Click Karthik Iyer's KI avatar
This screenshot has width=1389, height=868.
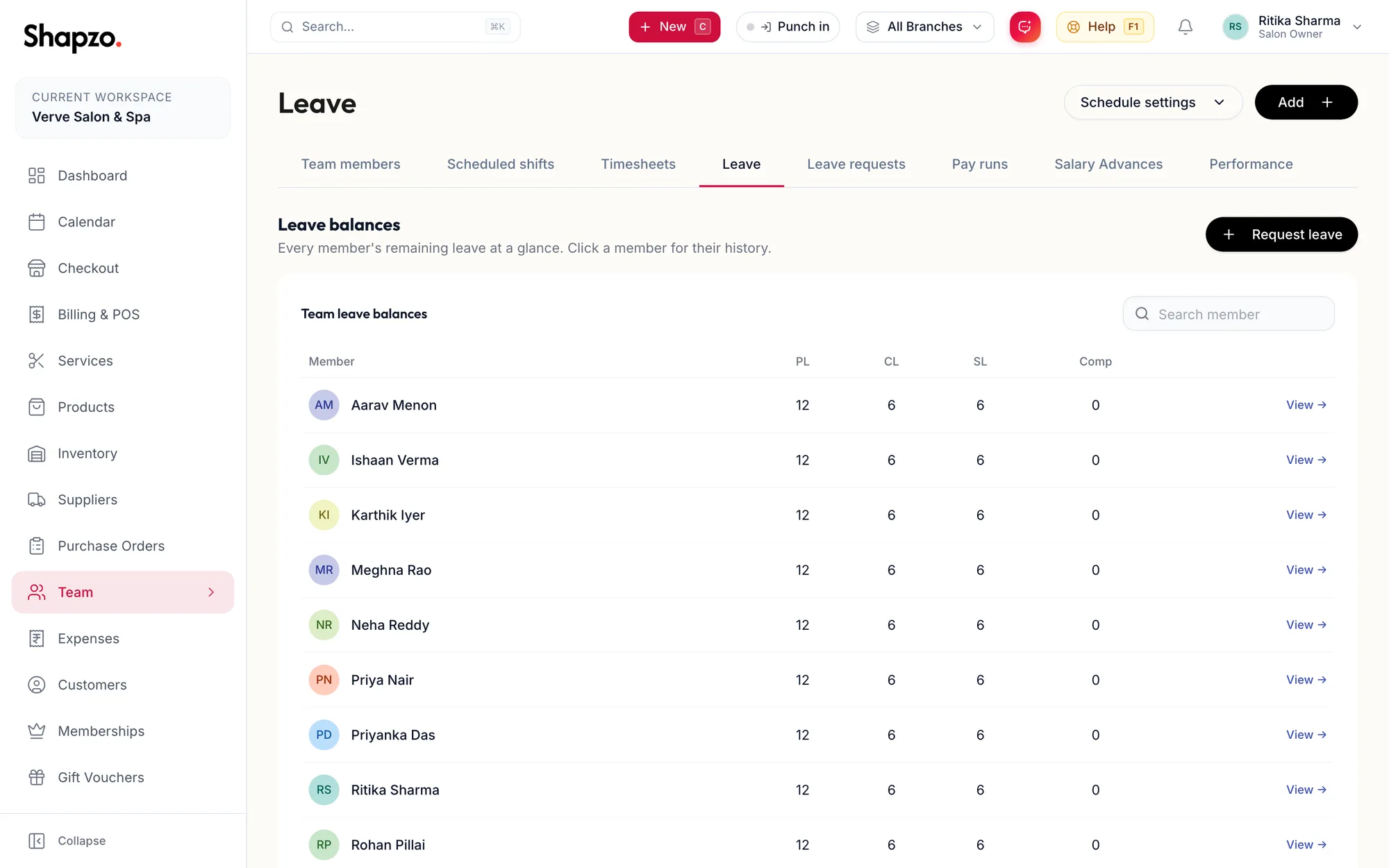324,515
